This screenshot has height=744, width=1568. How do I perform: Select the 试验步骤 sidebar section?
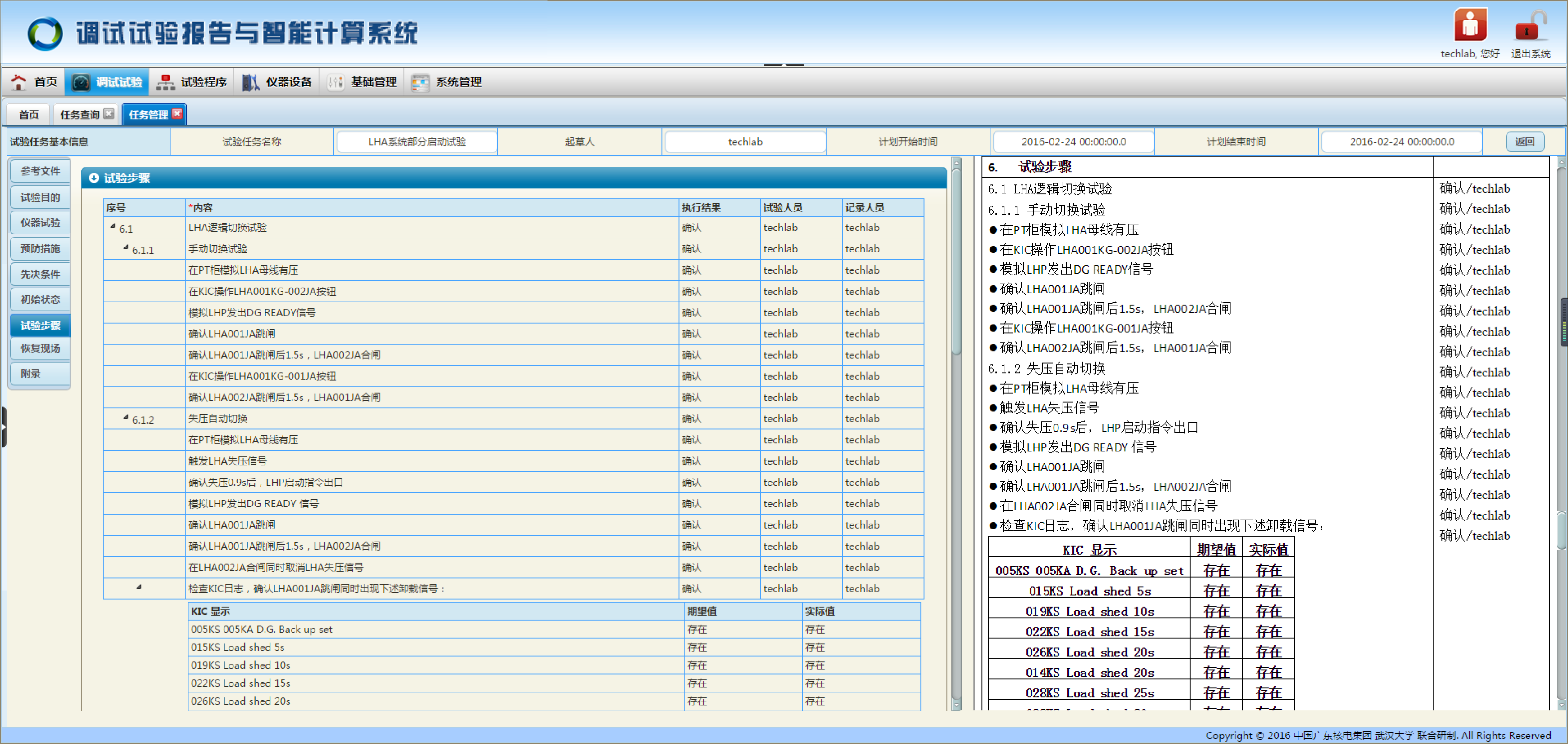click(x=40, y=325)
